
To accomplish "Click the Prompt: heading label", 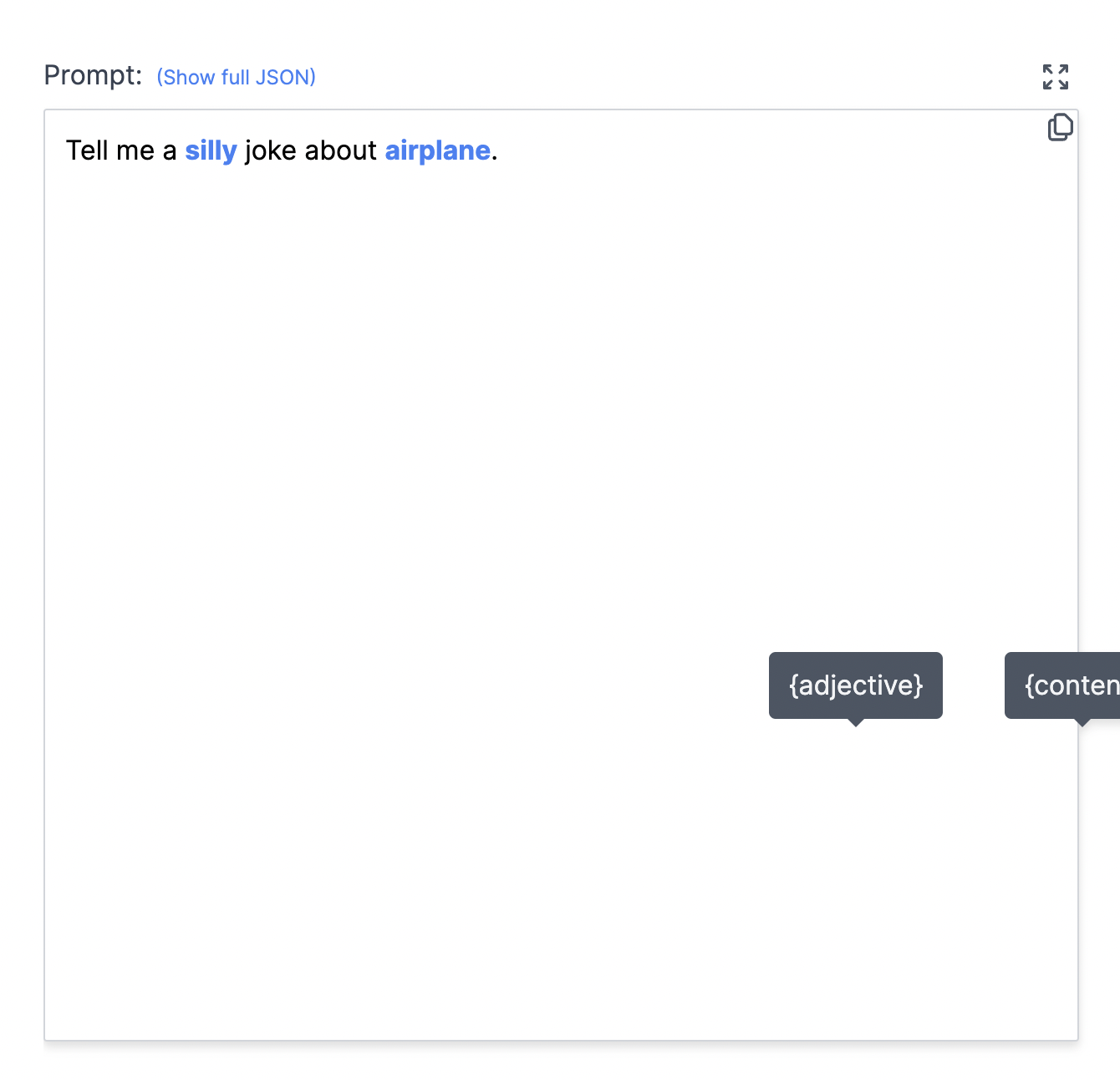I will (x=92, y=75).
